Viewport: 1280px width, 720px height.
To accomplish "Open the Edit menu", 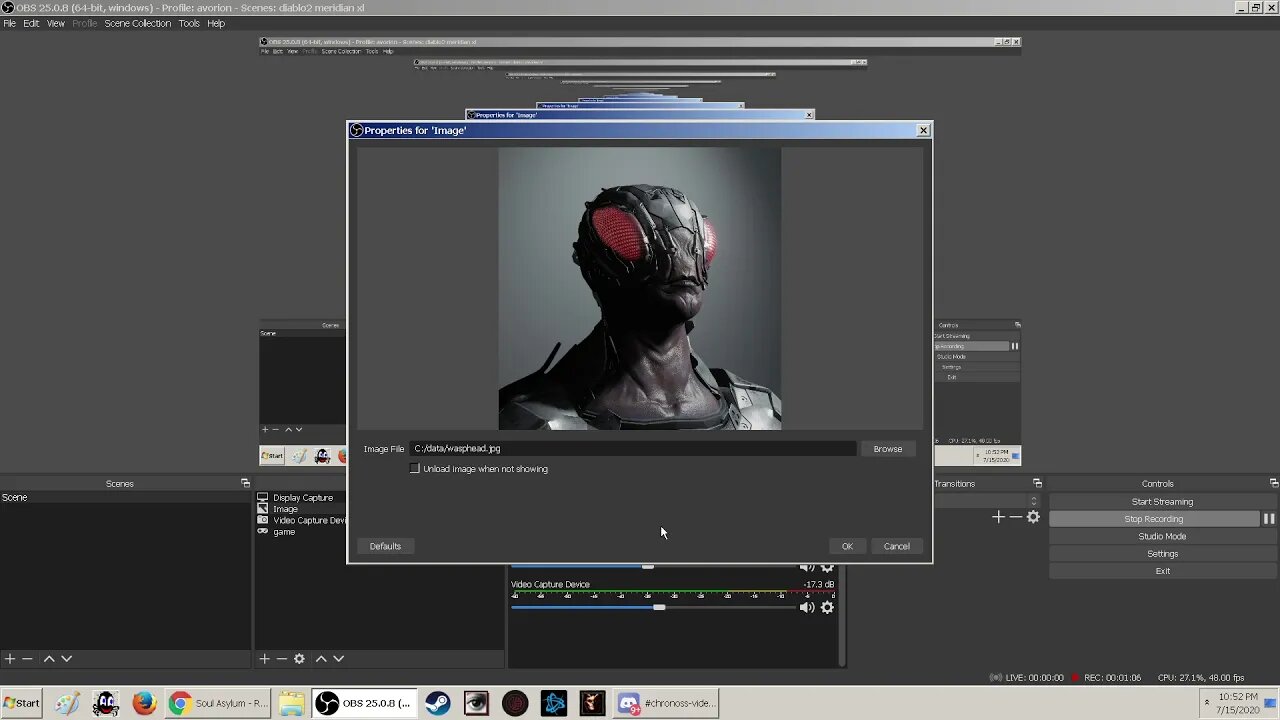I will coord(31,23).
